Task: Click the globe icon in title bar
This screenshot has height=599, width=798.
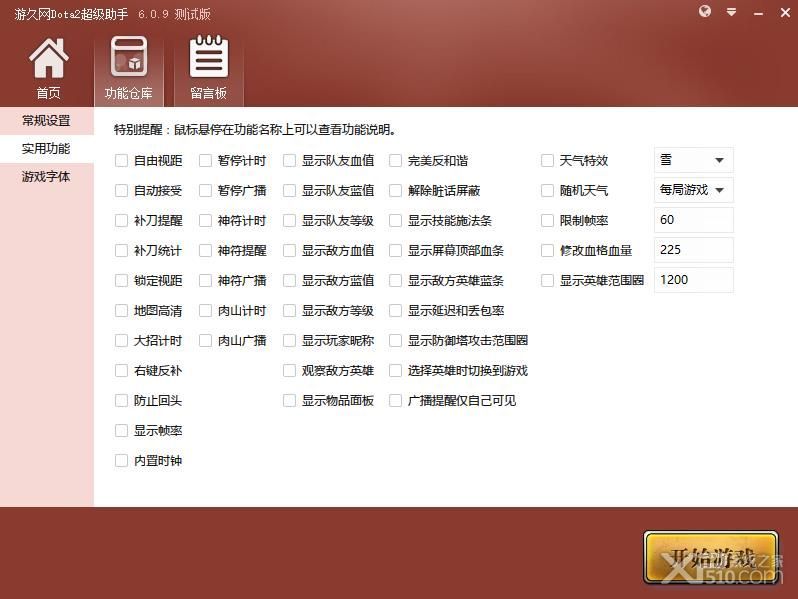Action: 705,12
